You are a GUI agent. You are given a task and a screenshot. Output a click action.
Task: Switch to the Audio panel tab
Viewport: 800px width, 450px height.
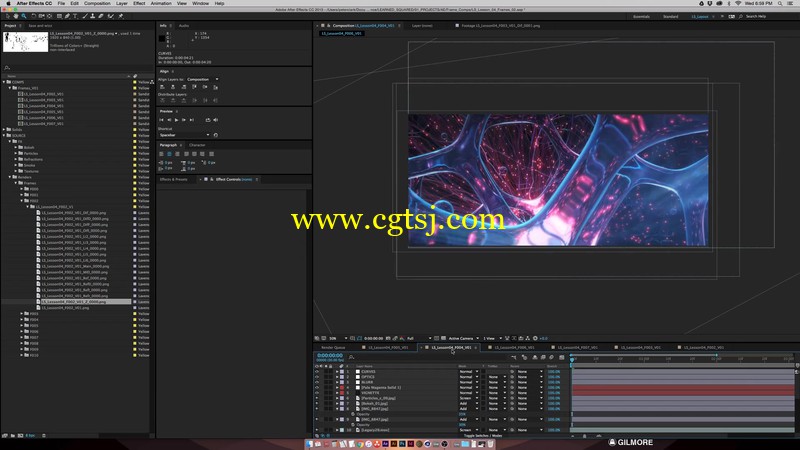pos(184,26)
